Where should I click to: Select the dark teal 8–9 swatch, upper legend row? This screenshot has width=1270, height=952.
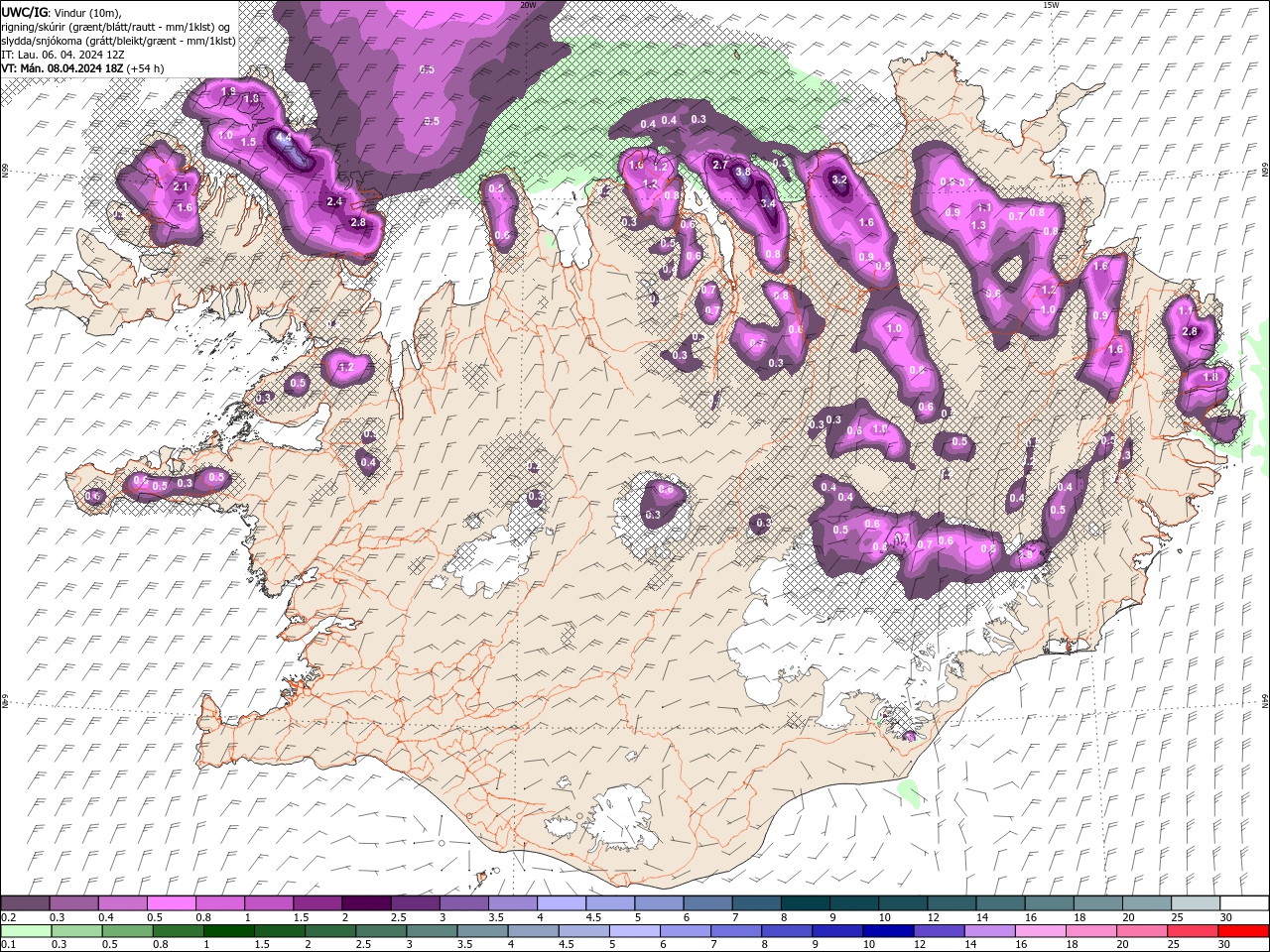point(806,903)
